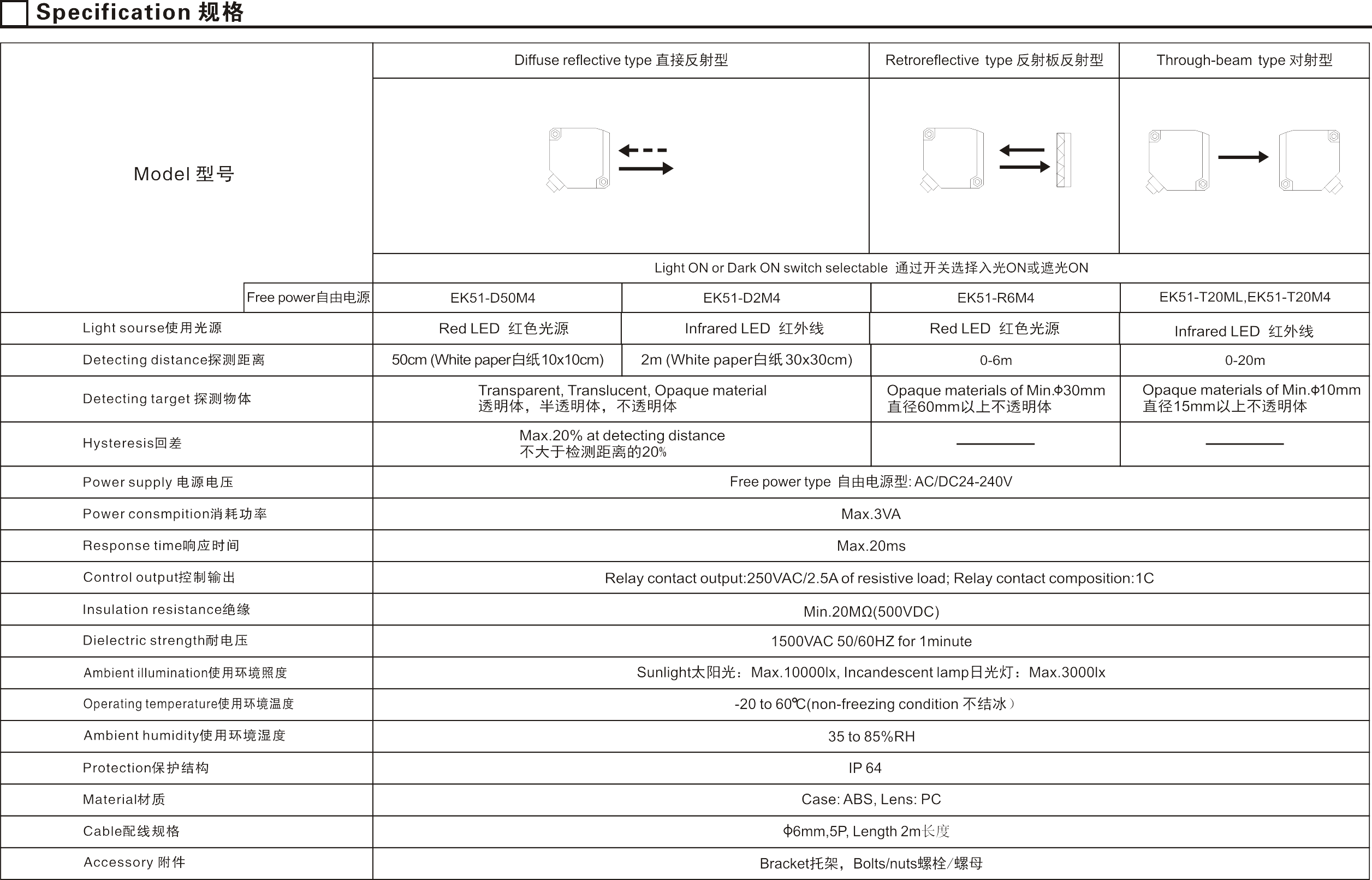Image resolution: width=1372 pixels, height=880 pixels.
Task: Click the '0-6m' distance cell
Action: (x=996, y=361)
